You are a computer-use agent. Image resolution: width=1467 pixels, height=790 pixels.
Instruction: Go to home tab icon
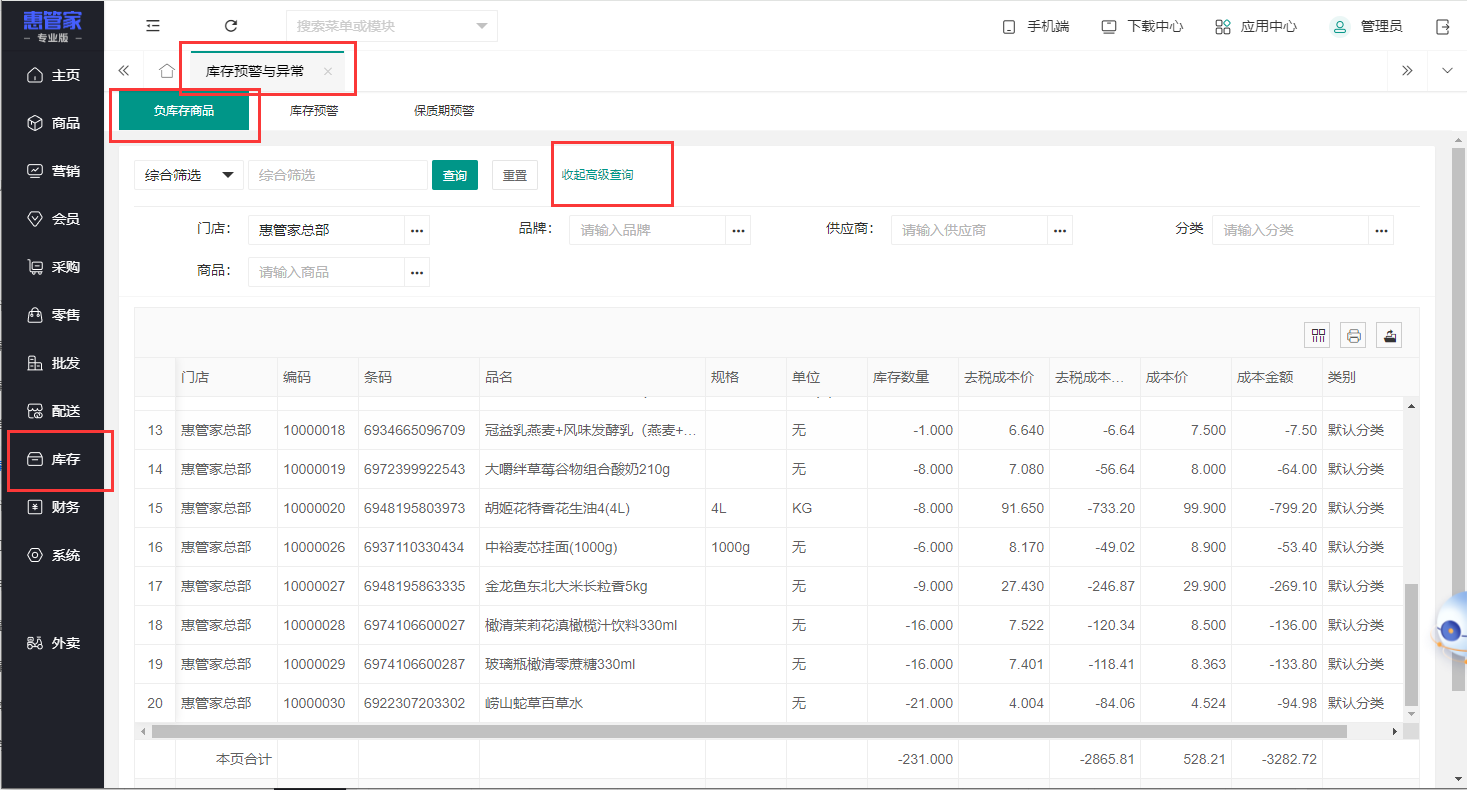click(167, 71)
